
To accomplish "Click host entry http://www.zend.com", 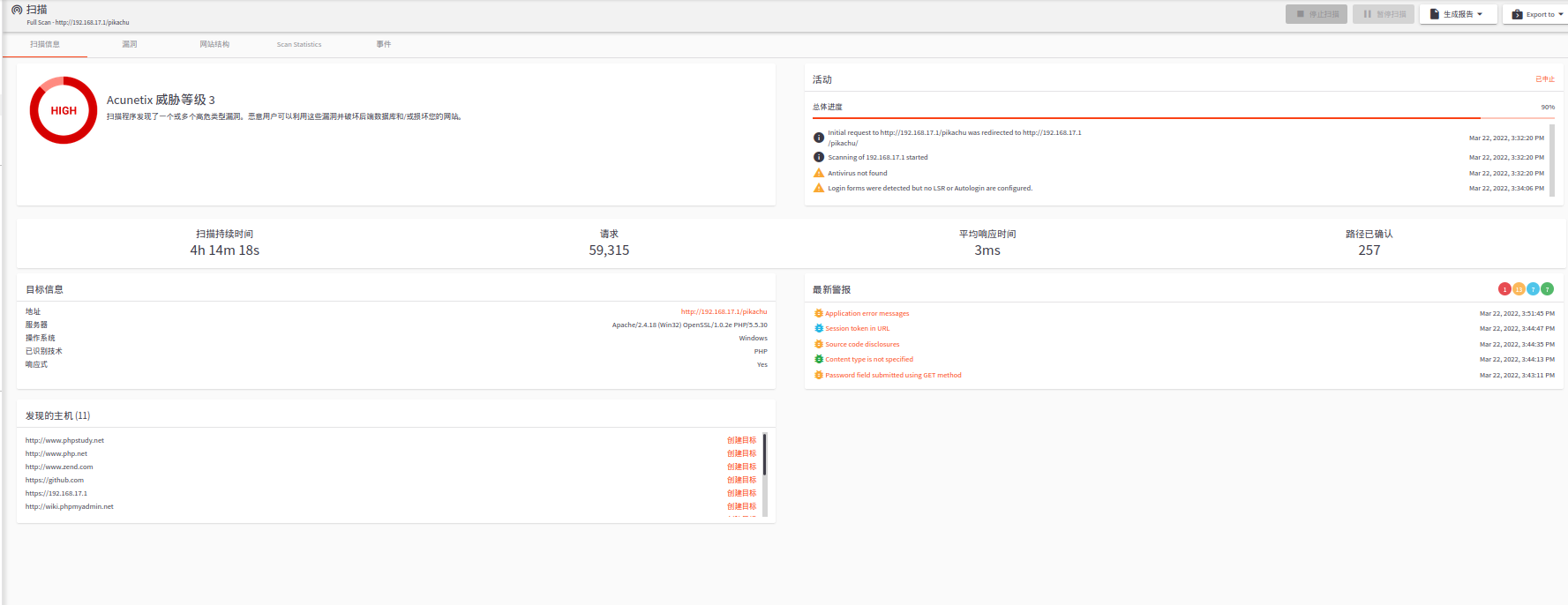I will click(59, 467).
